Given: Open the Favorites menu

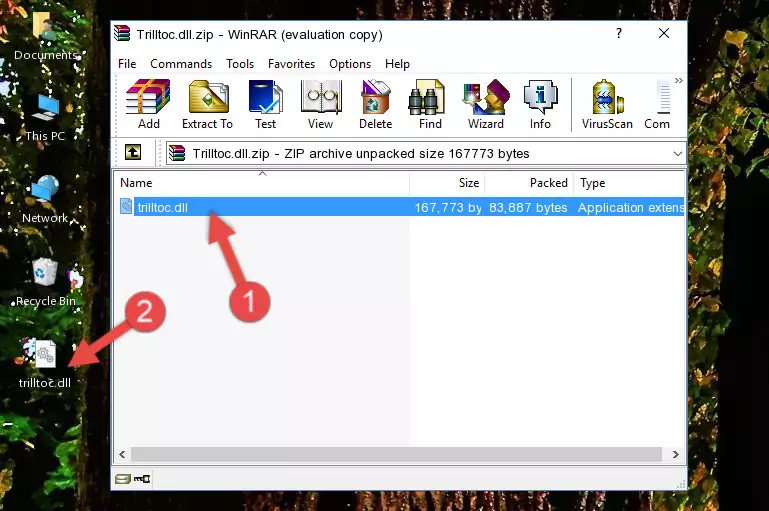Looking at the screenshot, I should [x=291, y=64].
